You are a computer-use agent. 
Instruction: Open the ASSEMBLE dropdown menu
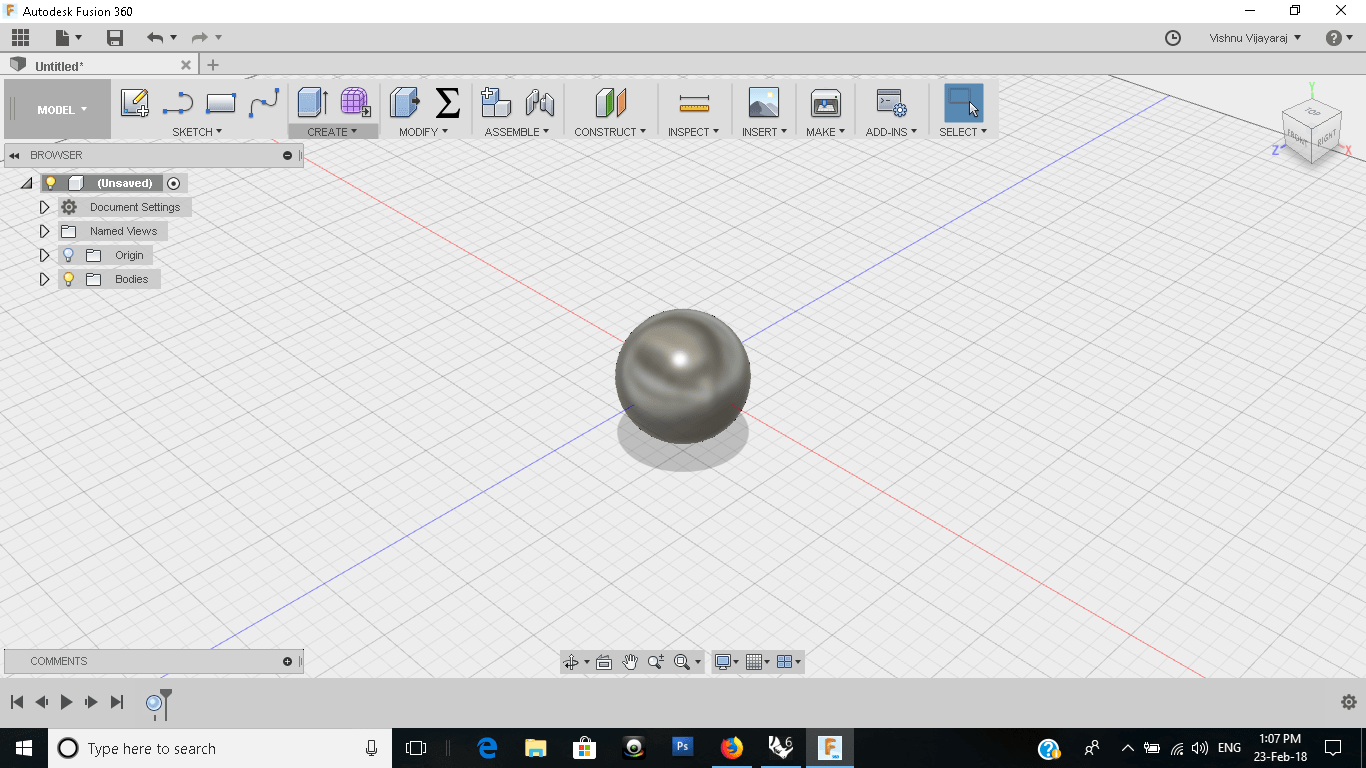click(x=516, y=132)
